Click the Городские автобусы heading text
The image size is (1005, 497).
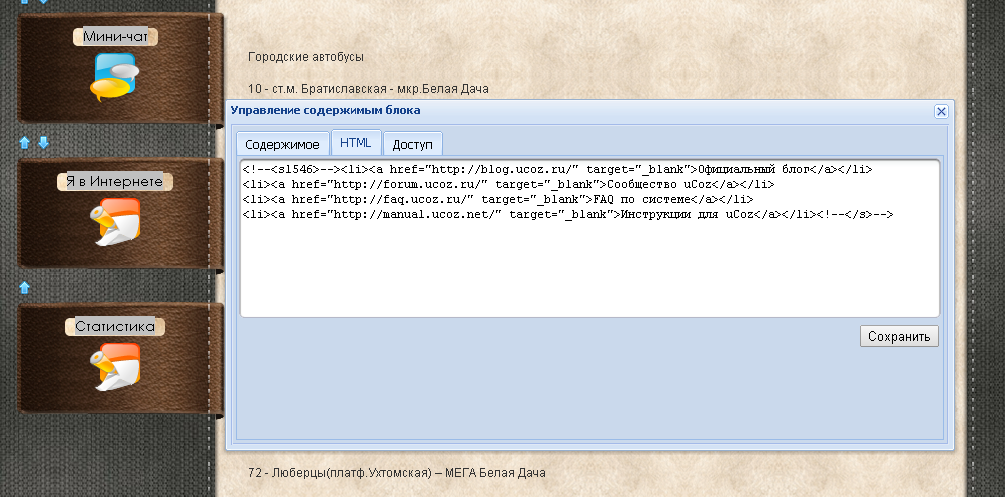click(306, 57)
